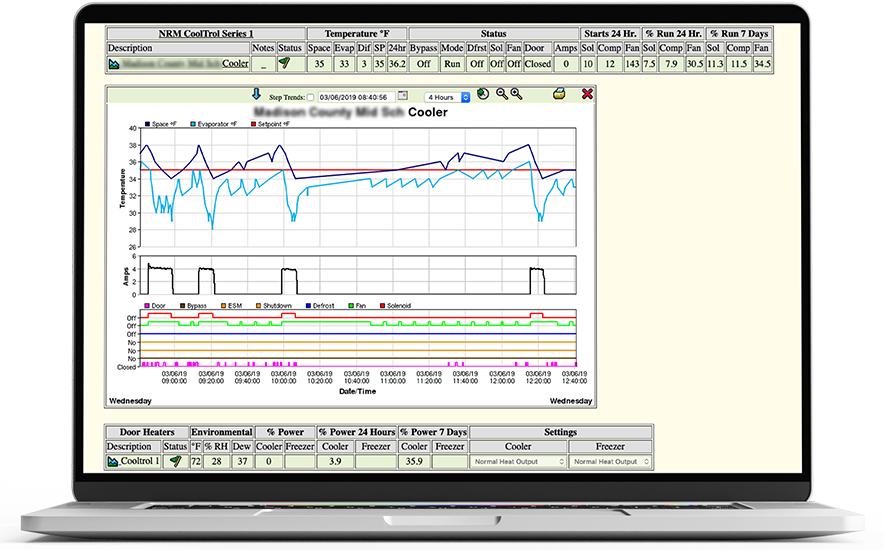Select the Starts 24 Hr Sol value 10

tap(588, 64)
